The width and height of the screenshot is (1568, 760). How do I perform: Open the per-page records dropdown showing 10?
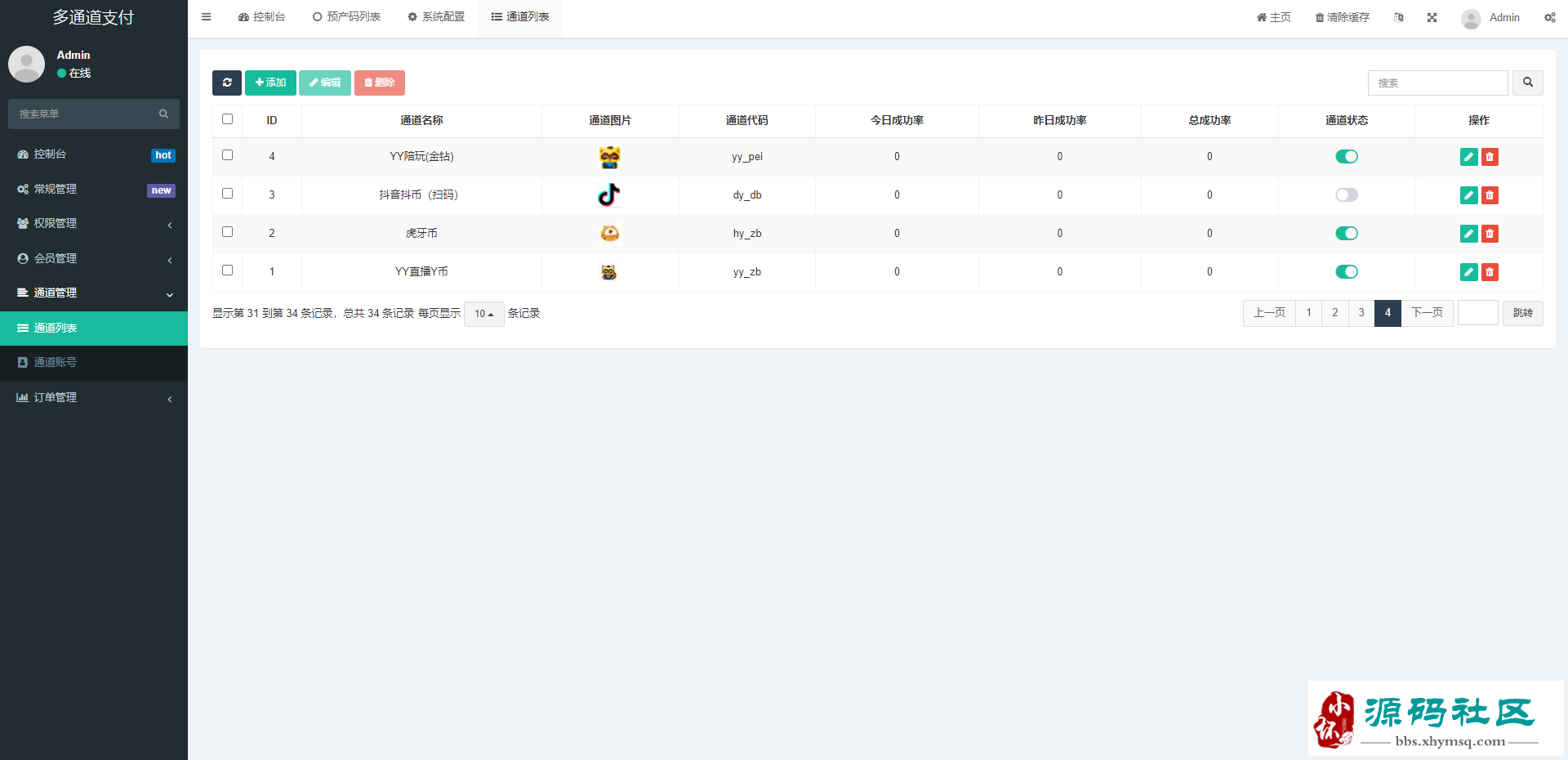pos(483,314)
